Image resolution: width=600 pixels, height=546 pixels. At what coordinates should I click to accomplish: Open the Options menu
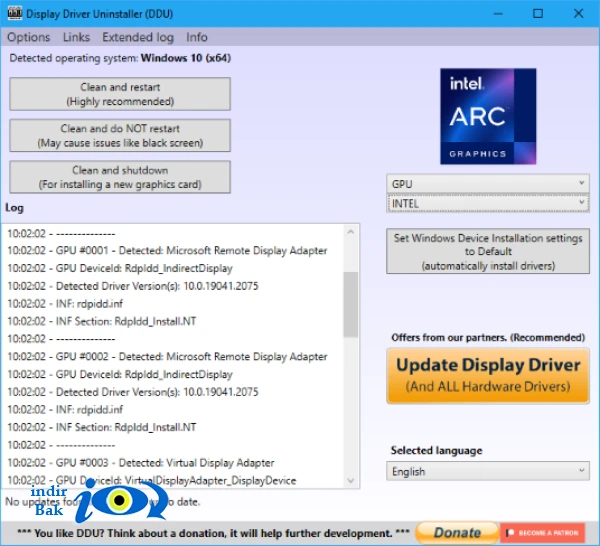click(29, 37)
